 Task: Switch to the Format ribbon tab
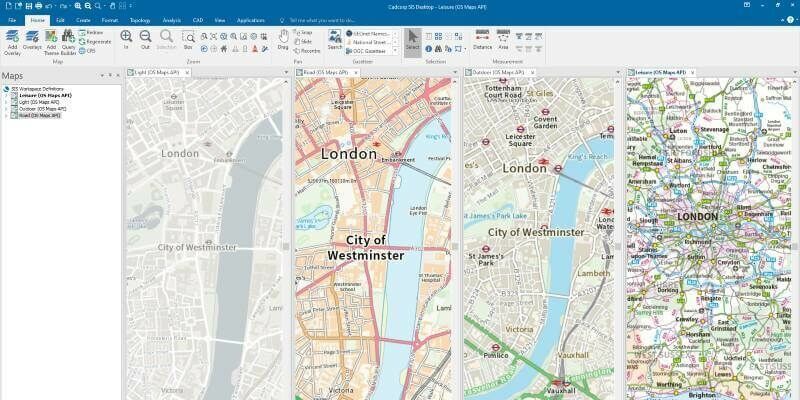pyautogui.click(x=110, y=20)
